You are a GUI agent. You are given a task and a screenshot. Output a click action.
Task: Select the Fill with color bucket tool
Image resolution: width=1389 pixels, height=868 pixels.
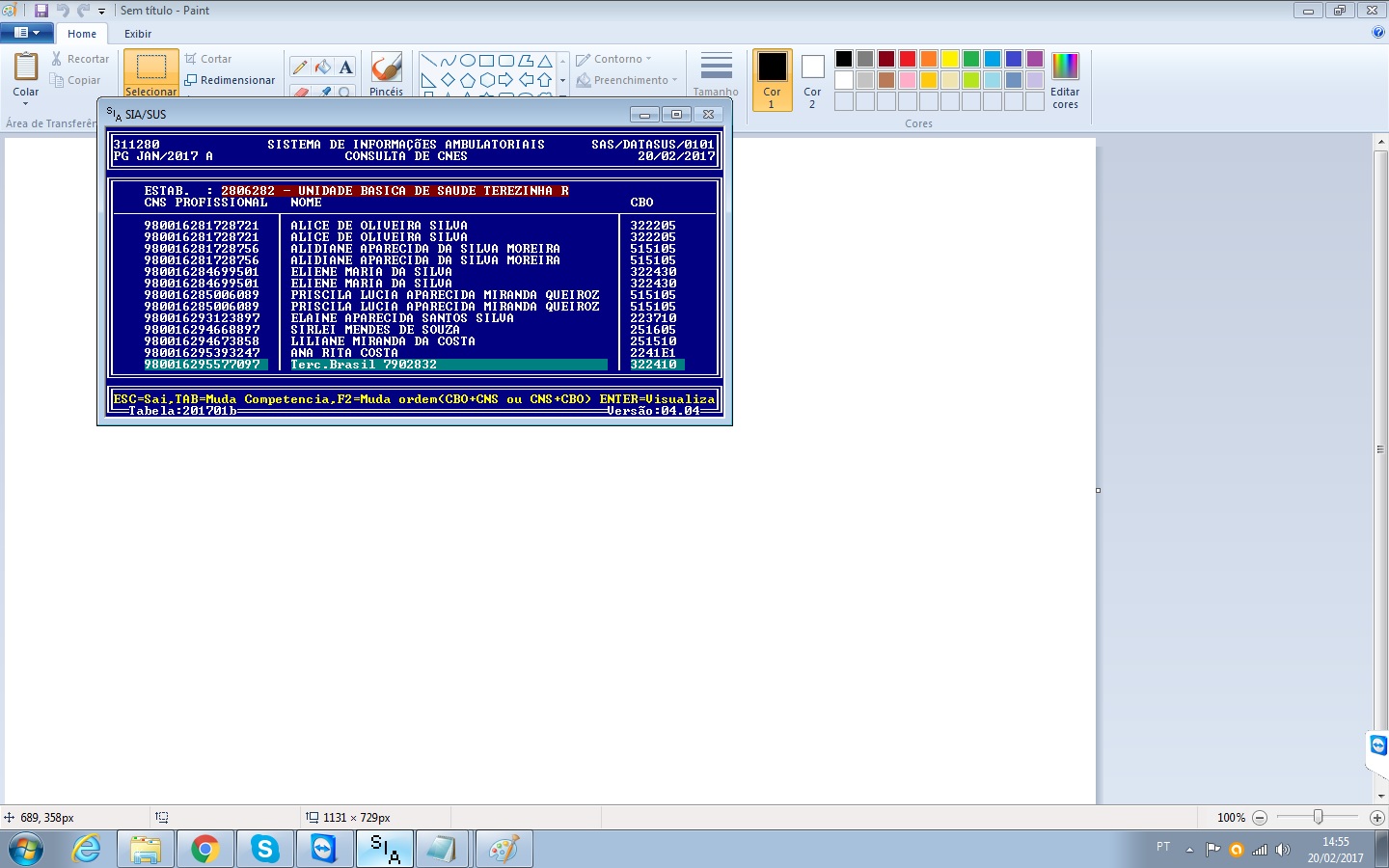(x=323, y=67)
